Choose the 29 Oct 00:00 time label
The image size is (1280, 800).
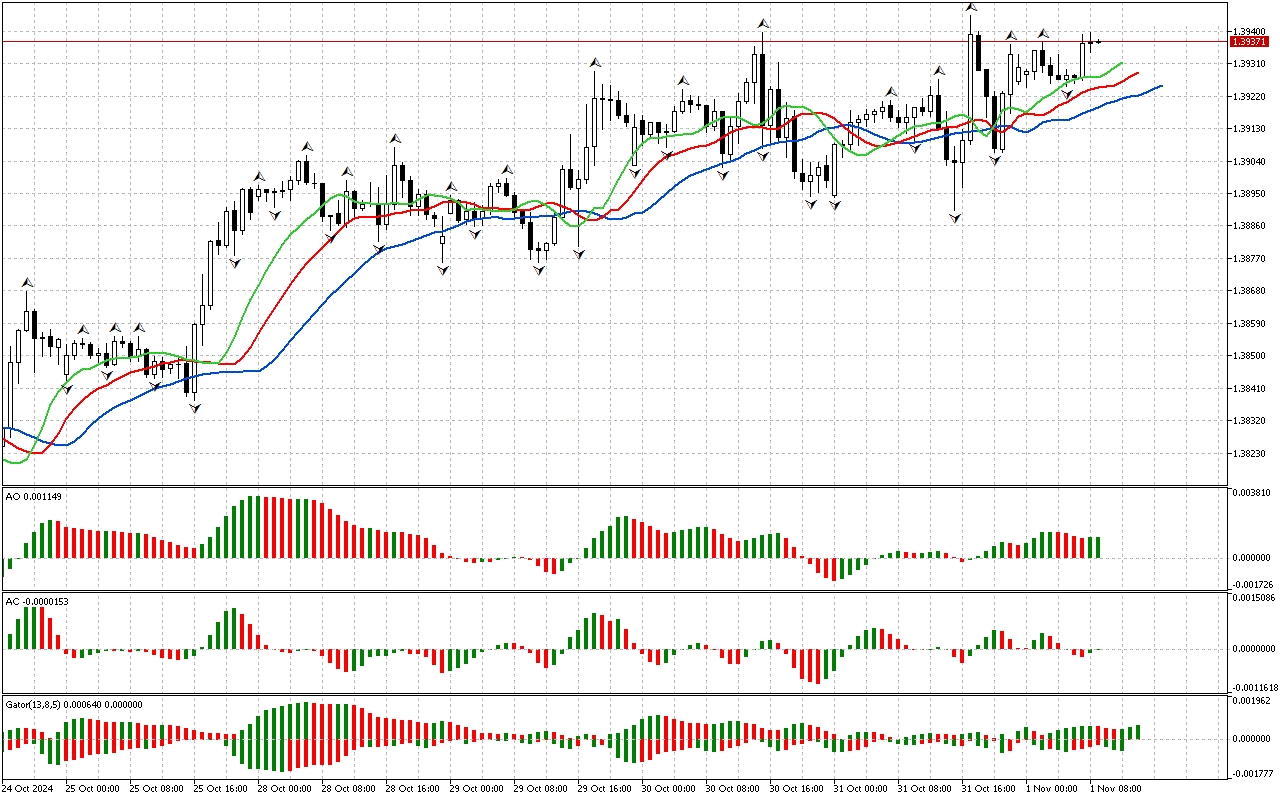click(x=476, y=788)
